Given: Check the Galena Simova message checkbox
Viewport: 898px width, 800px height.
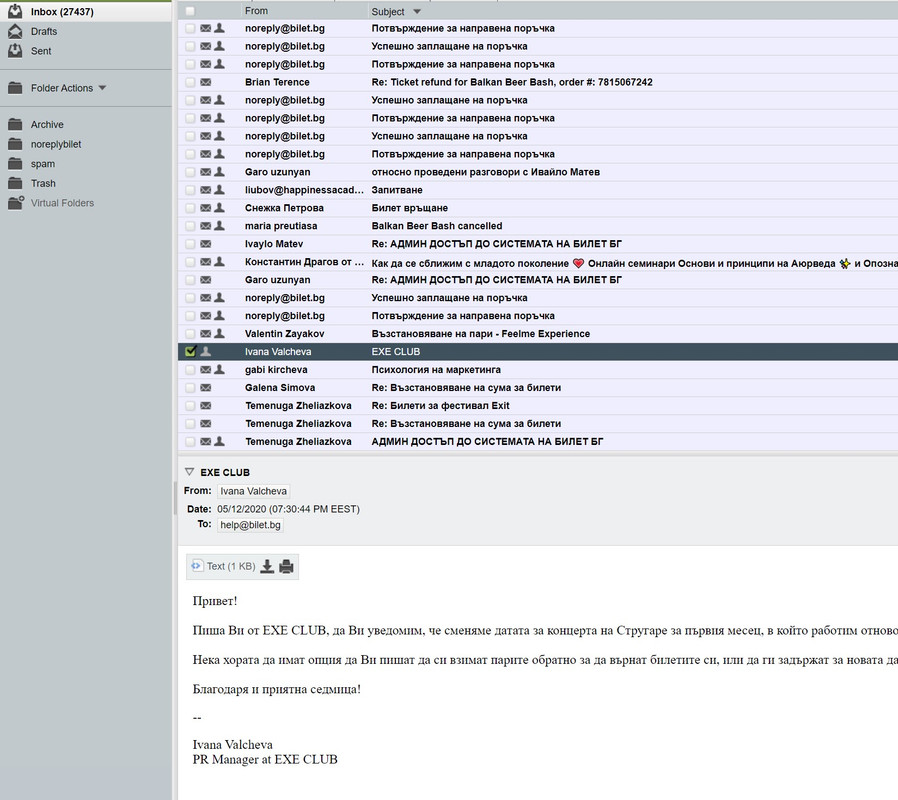Looking at the screenshot, I should [190, 388].
